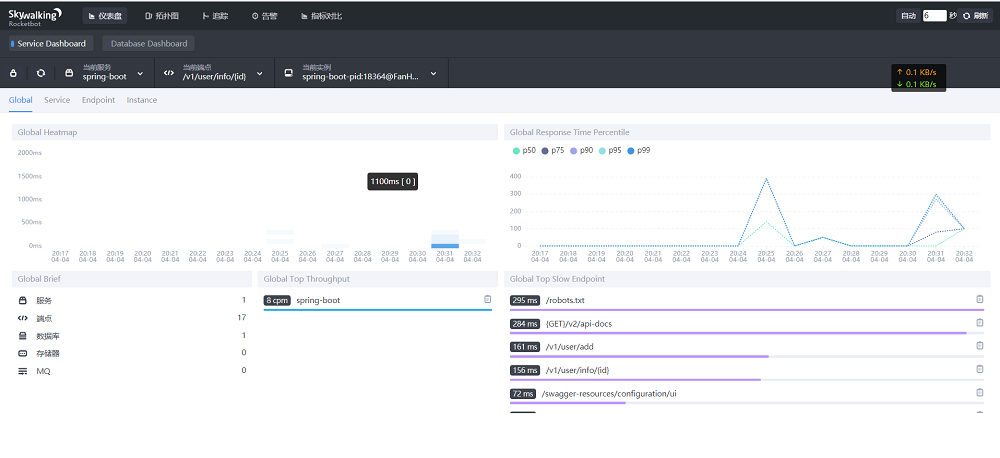Image resolution: width=1000 pixels, height=458 pixels.
Task: Click the Skywalking Rocketbot logo
Action: (x=34, y=16)
